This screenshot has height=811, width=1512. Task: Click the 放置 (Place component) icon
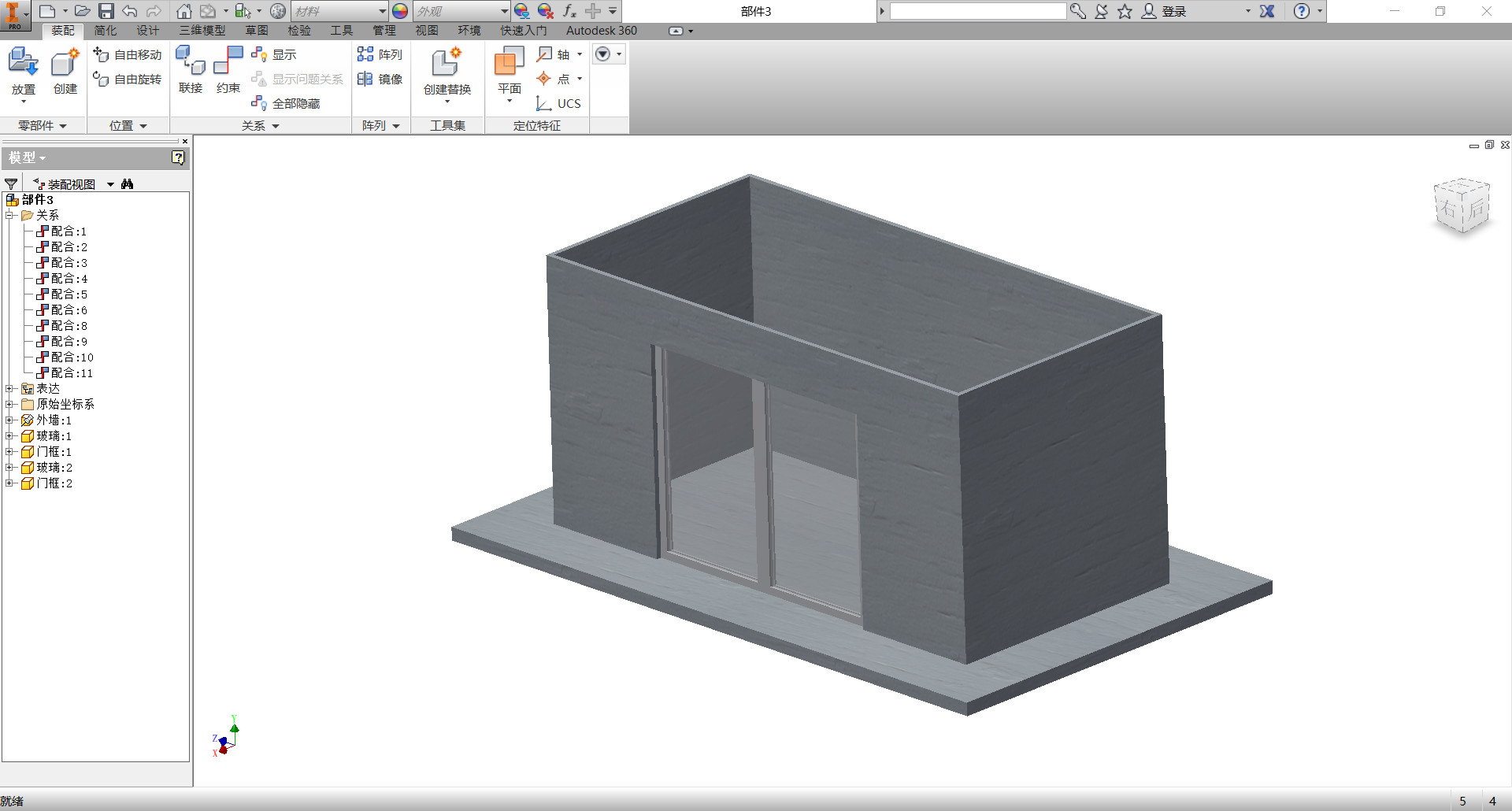(23, 62)
